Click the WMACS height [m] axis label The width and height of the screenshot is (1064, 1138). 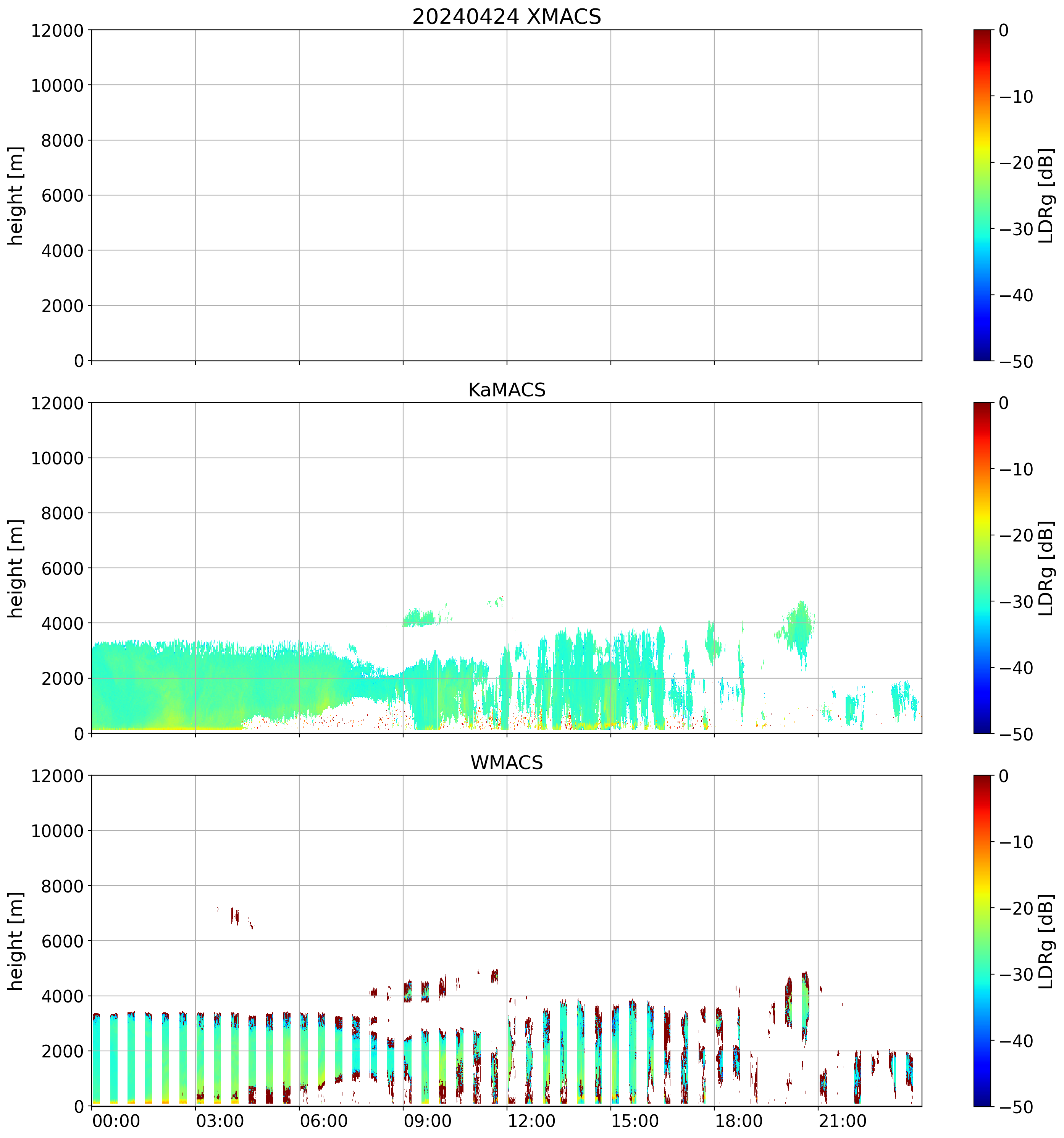(16, 941)
